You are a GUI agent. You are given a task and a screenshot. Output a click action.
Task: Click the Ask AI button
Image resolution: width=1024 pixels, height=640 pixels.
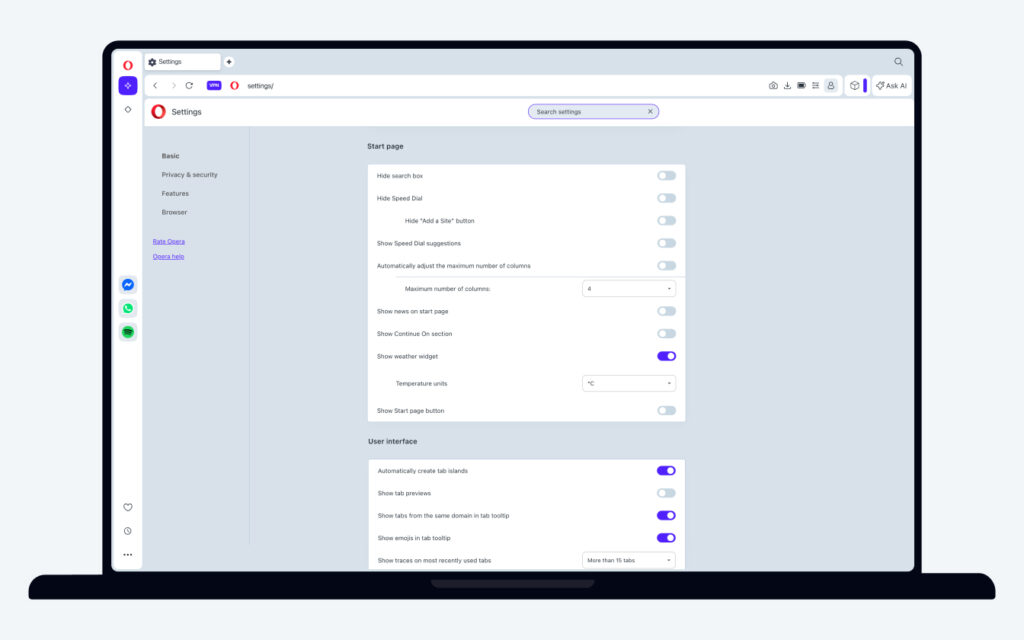tap(891, 86)
